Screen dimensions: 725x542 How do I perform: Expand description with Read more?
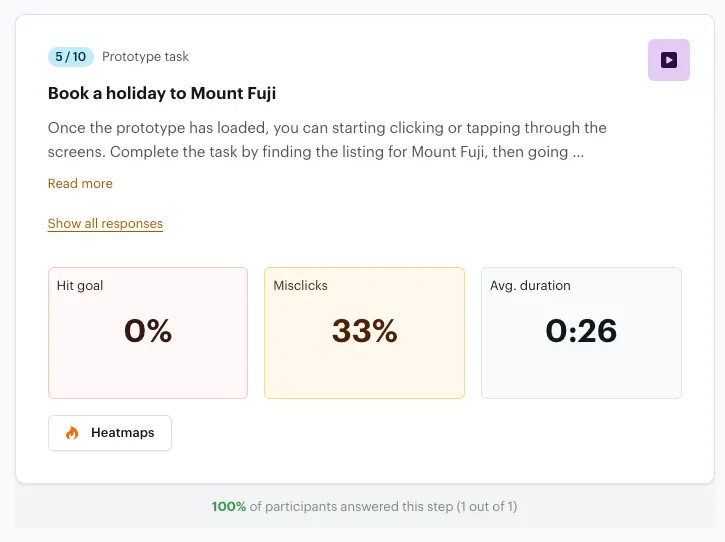click(x=80, y=183)
